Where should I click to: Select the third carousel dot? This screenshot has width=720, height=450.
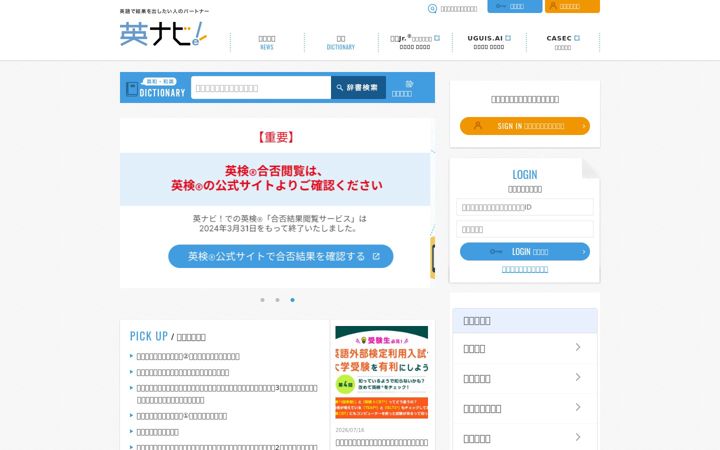(x=292, y=300)
